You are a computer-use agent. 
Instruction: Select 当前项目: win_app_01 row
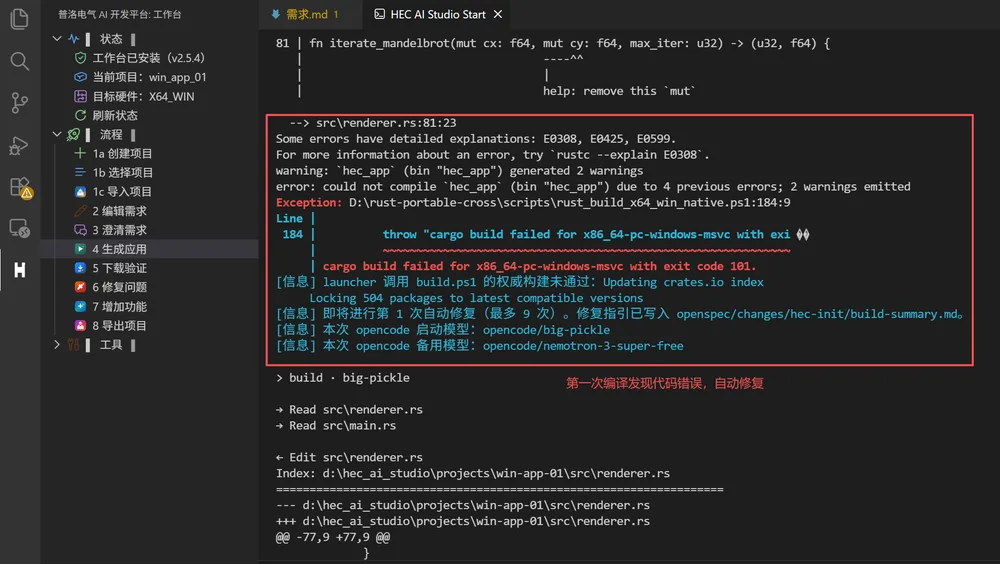coord(150,77)
